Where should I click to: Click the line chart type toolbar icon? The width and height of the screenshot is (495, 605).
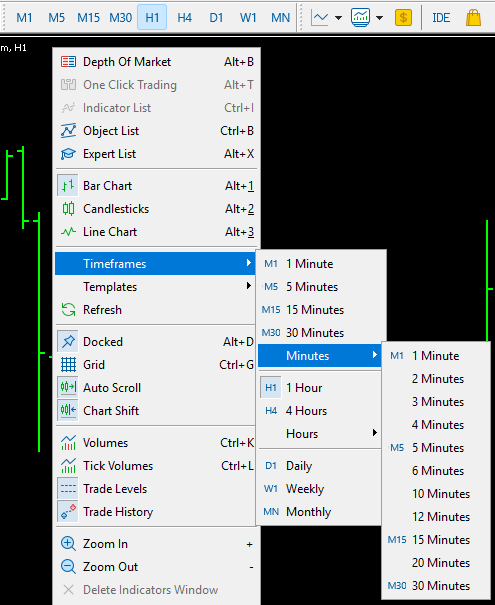coord(320,17)
